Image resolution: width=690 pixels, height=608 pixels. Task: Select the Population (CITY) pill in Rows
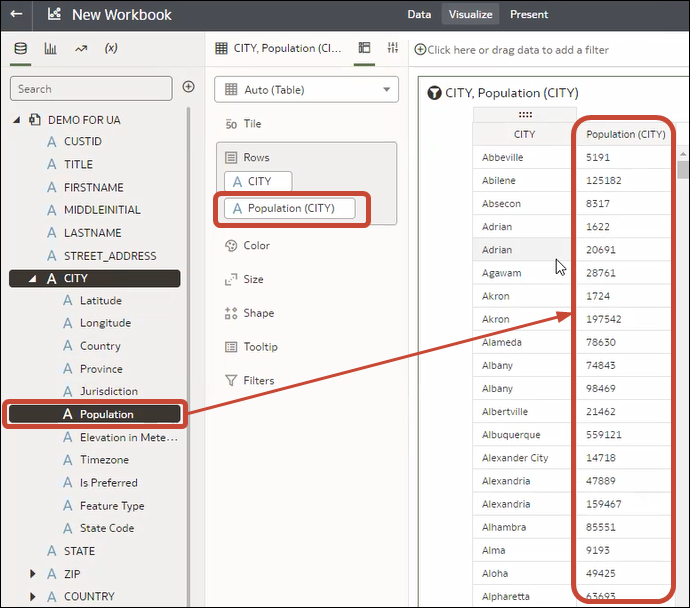pyautogui.click(x=290, y=208)
